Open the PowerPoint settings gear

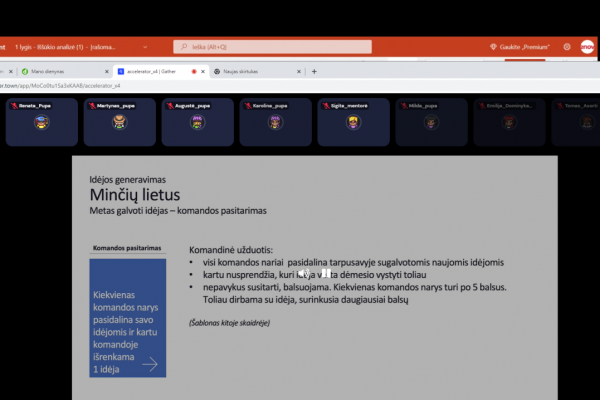567,47
